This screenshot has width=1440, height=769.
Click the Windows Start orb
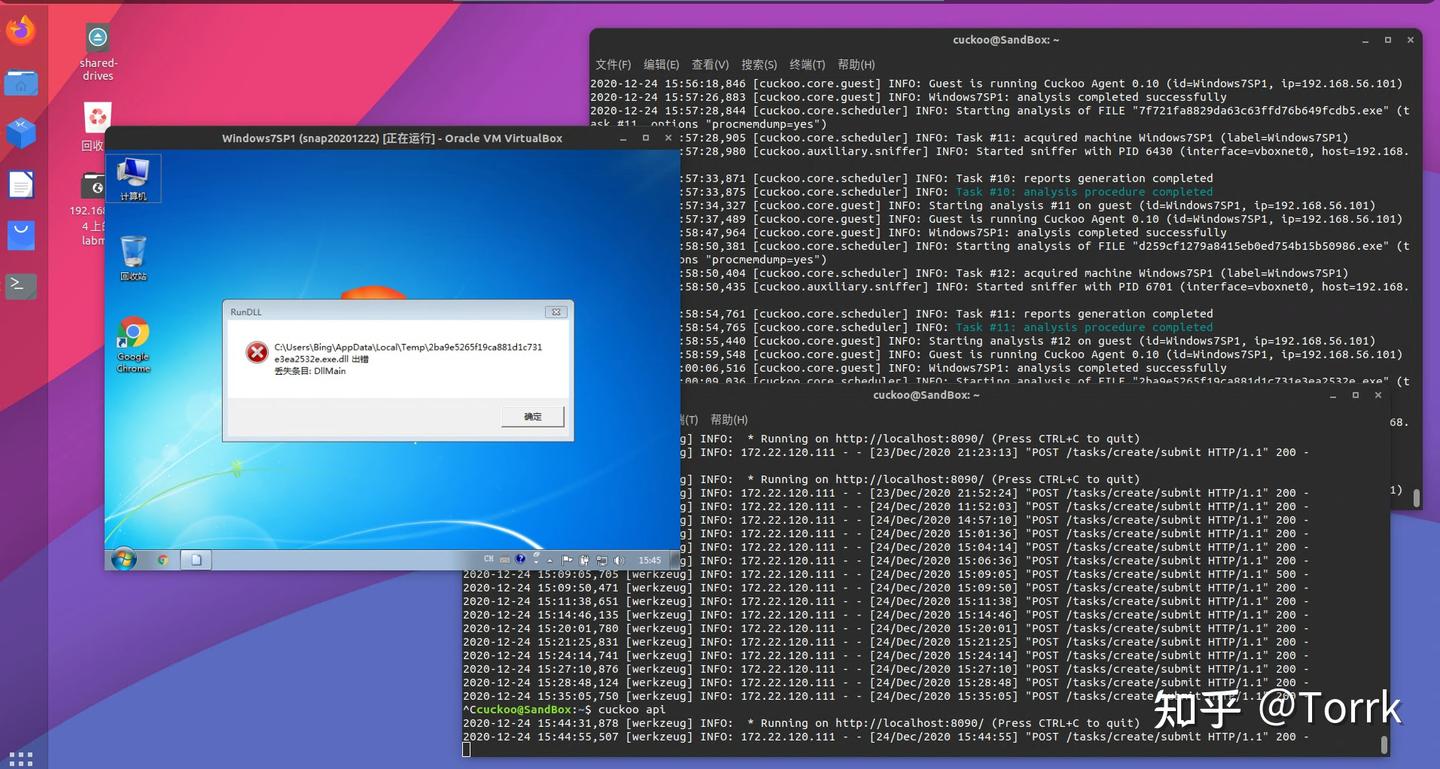[x=123, y=559]
